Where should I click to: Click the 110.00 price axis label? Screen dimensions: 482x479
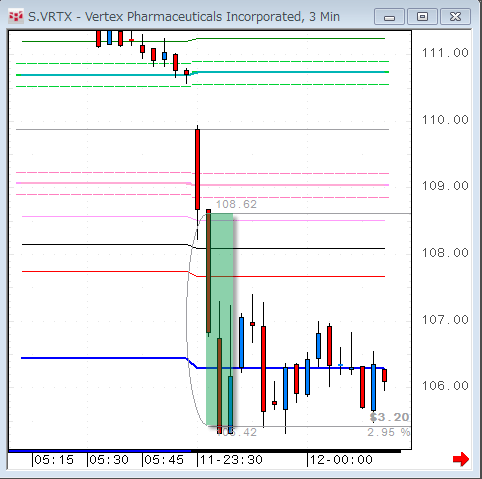pos(445,120)
